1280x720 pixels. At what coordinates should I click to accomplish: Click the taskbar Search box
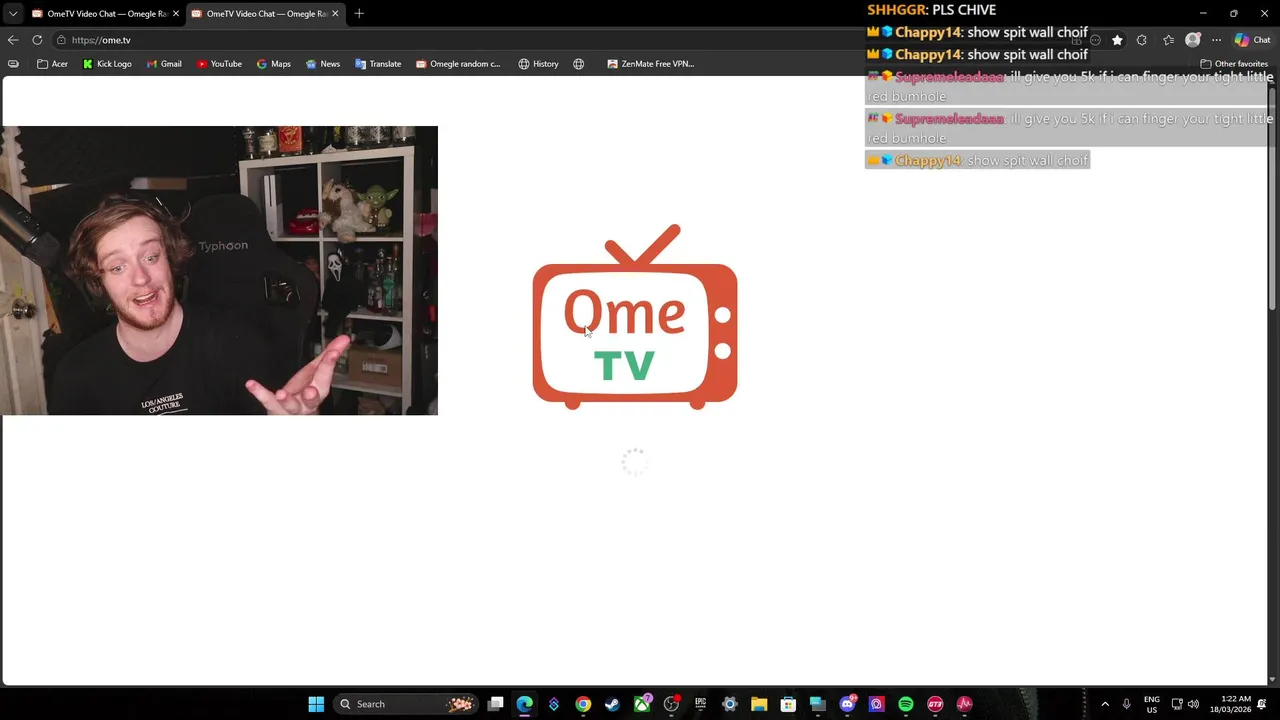tap(405, 704)
